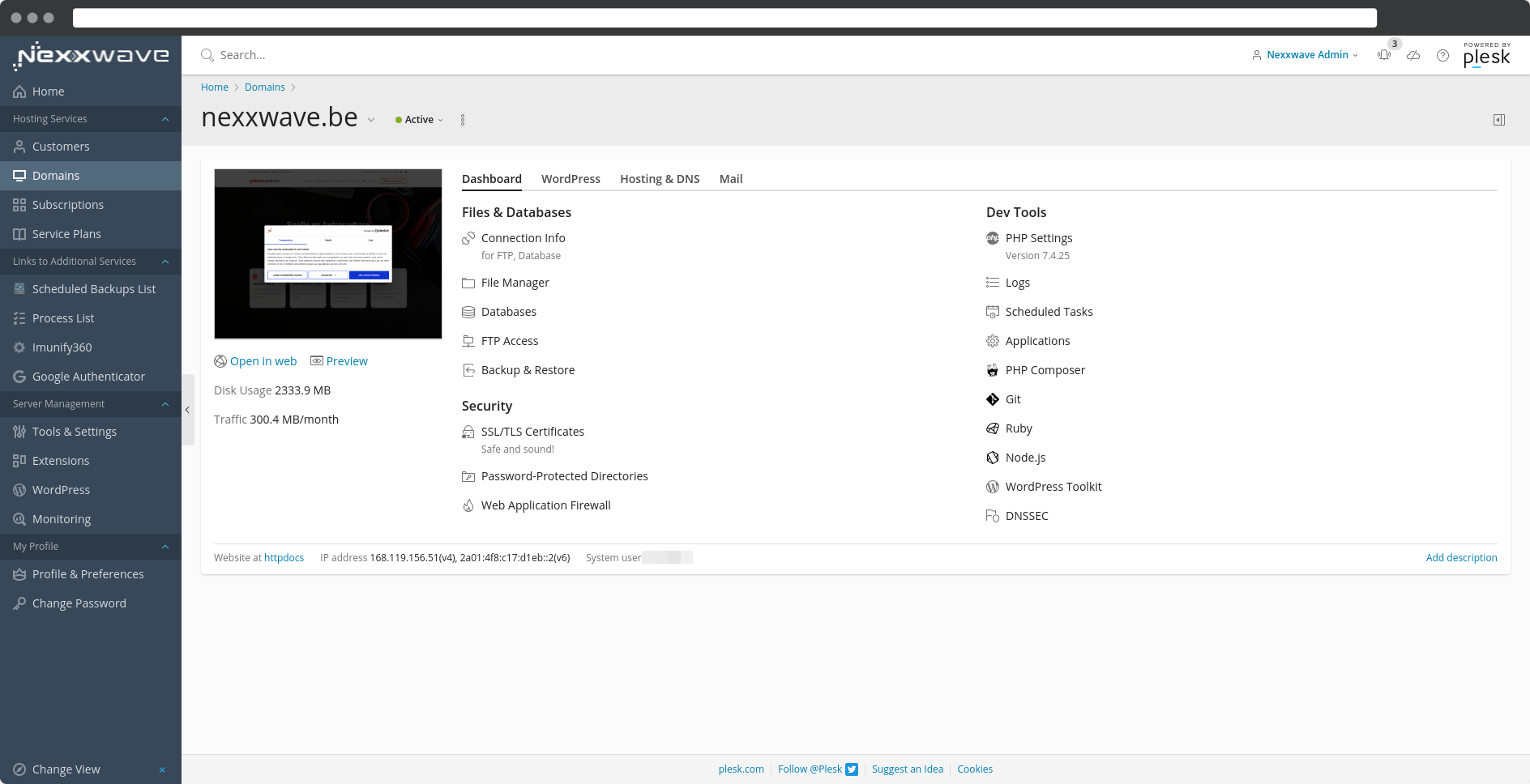Open Service Plans in the sidebar
The height and width of the screenshot is (784, 1530).
click(x=91, y=234)
